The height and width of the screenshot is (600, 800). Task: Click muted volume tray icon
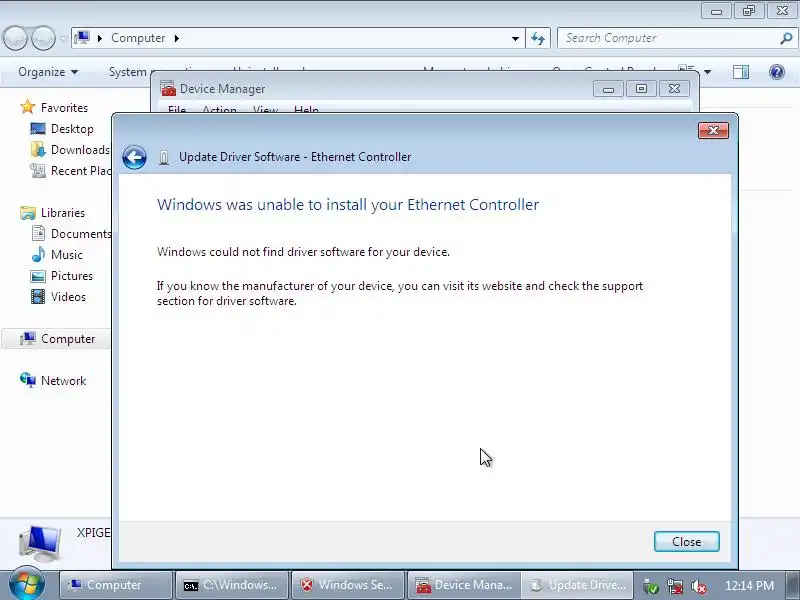pos(698,586)
